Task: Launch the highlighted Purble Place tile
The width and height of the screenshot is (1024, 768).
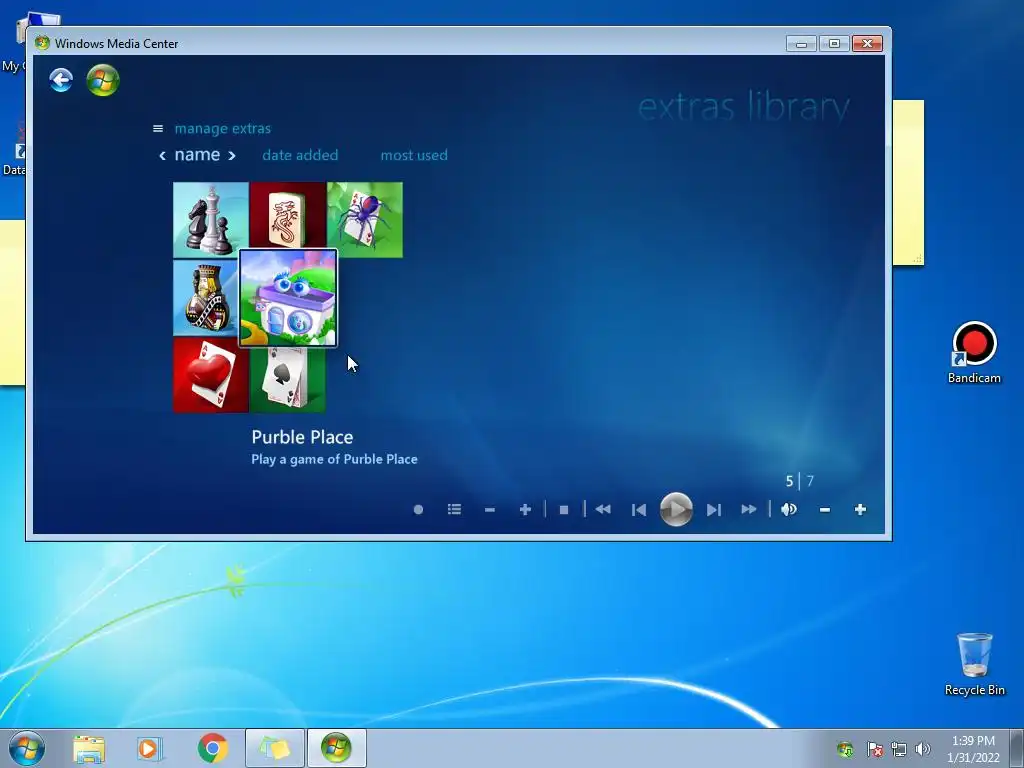Action: point(288,298)
